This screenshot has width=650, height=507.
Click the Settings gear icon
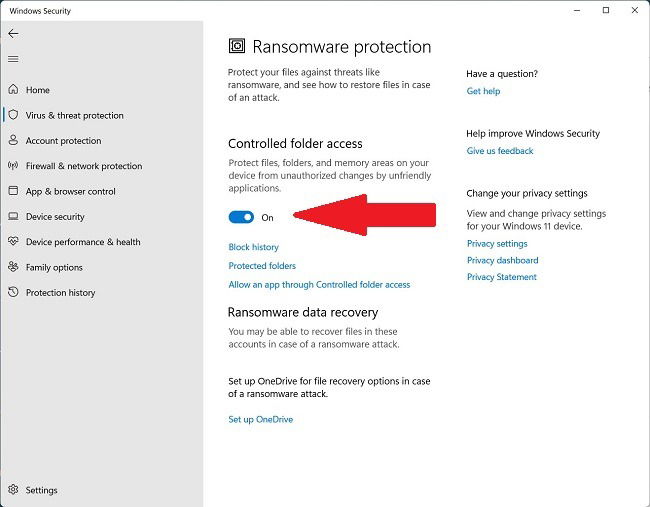pos(14,490)
